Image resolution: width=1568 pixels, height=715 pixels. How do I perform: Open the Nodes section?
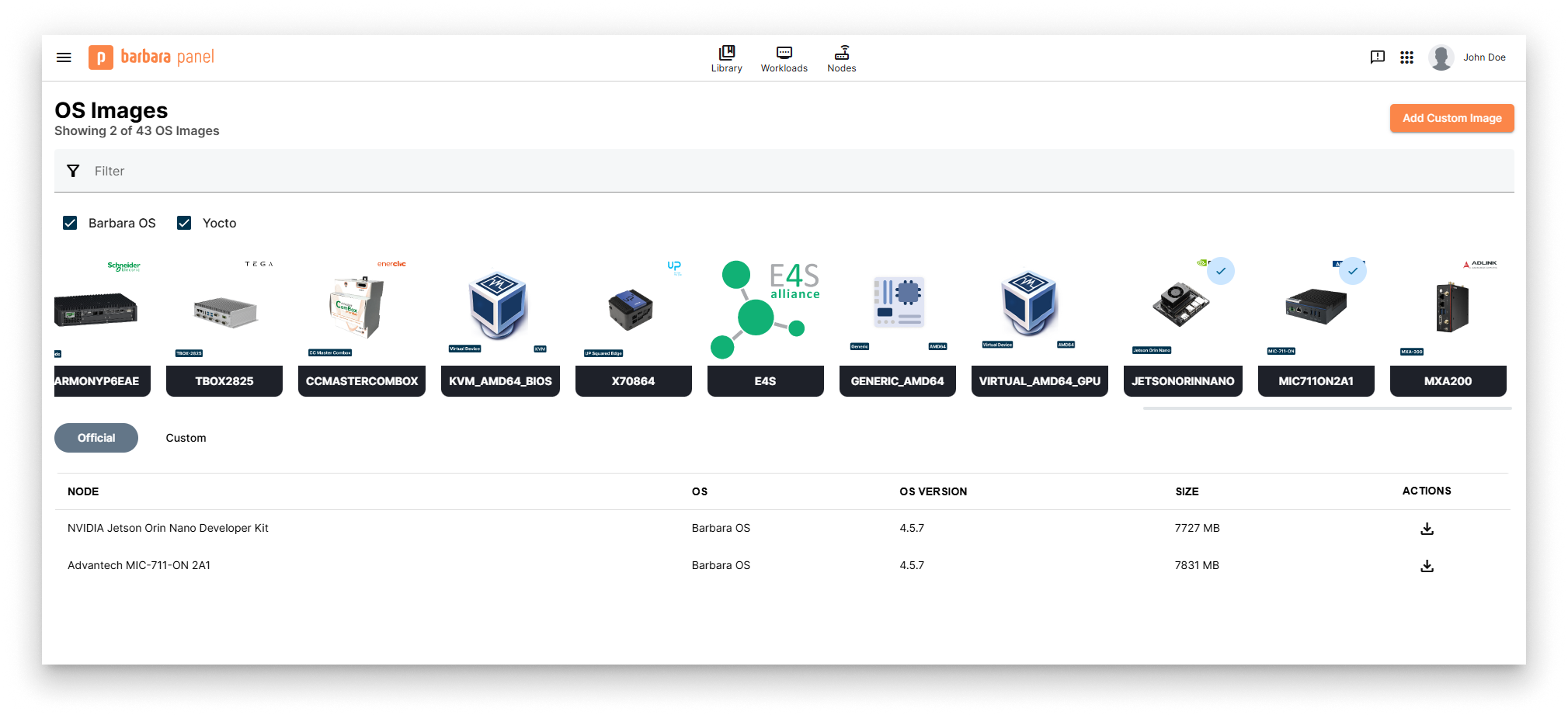click(841, 58)
